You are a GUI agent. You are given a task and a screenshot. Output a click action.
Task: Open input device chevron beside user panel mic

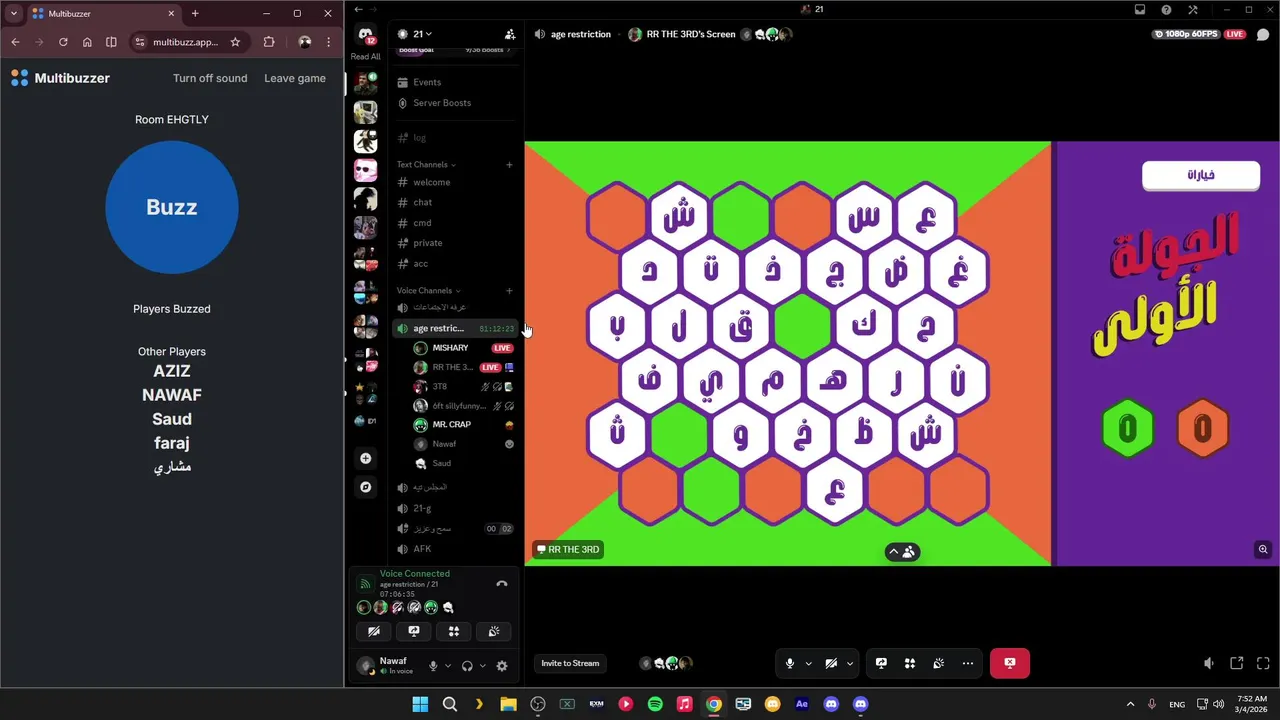(448, 666)
